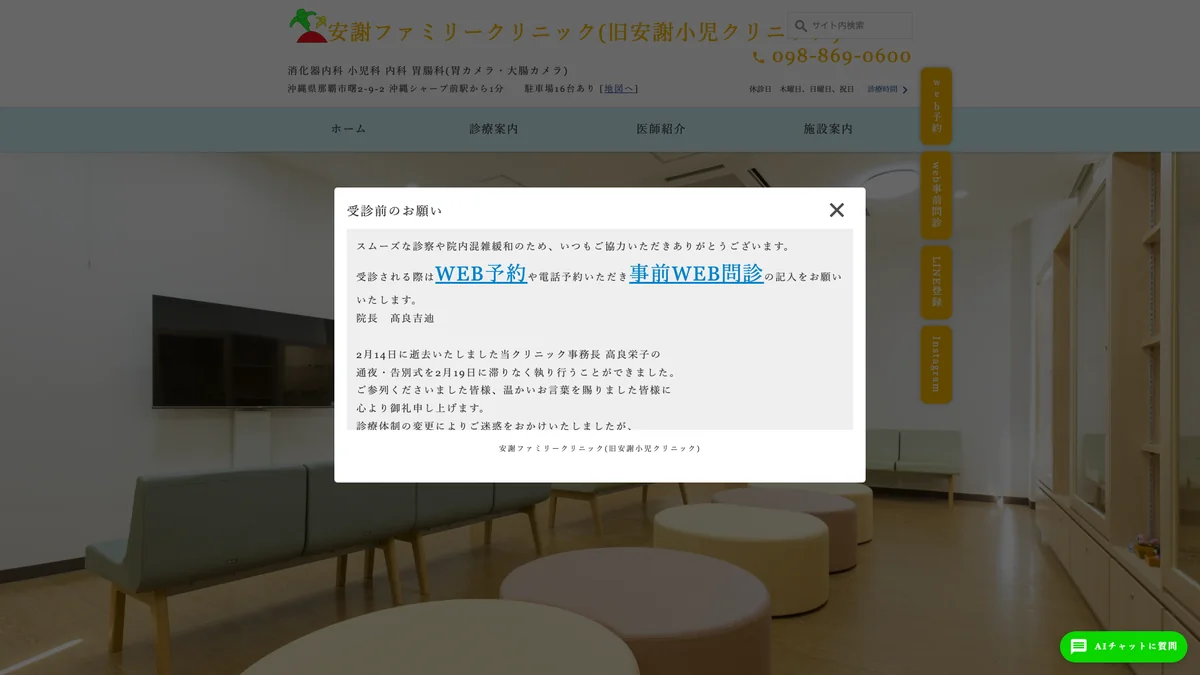
Task: Call phone number 098-869-0600
Action: [x=841, y=56]
